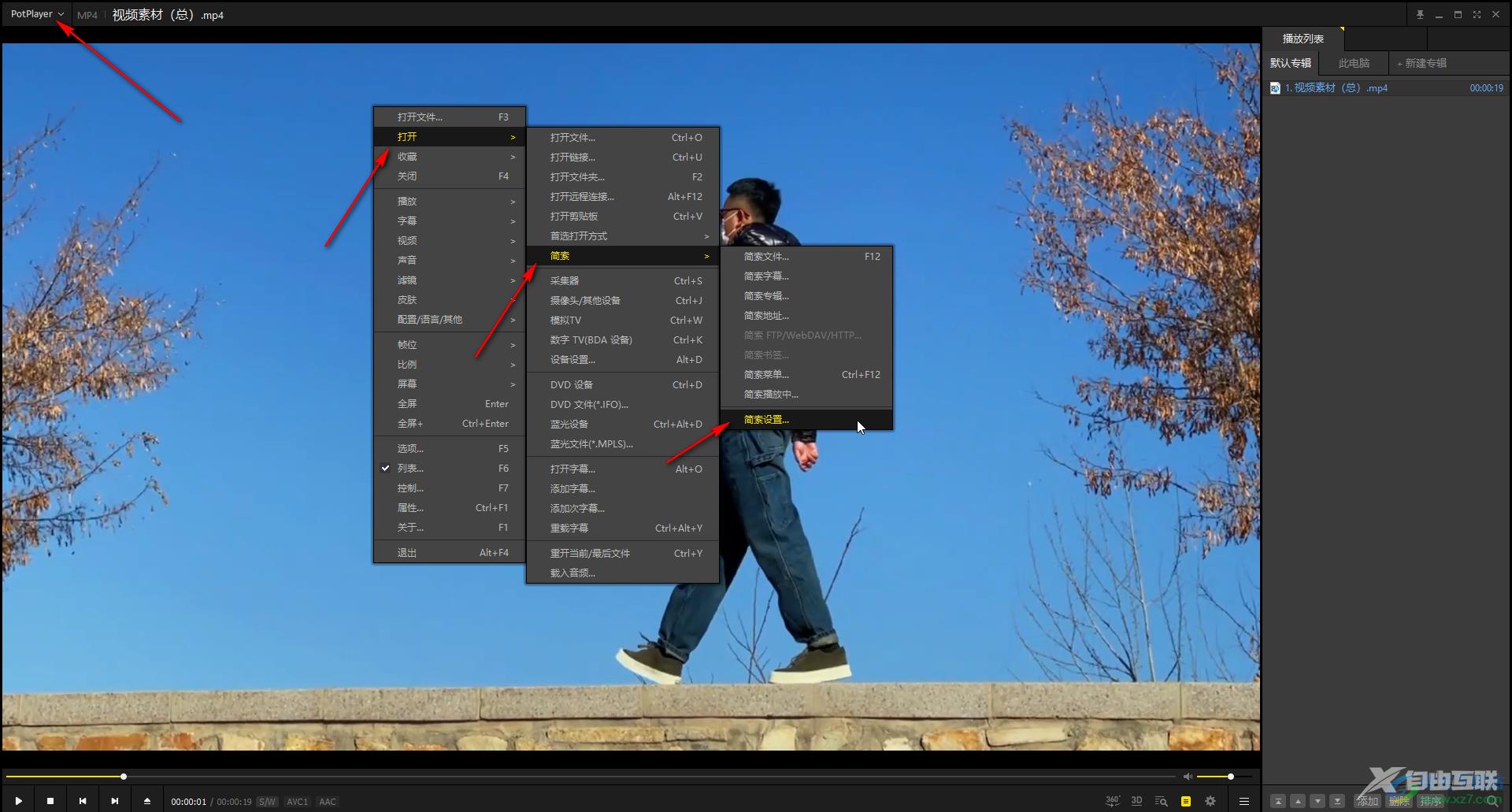Stop playback with the square Stop button
The height and width of the screenshot is (812, 1512).
click(x=50, y=801)
